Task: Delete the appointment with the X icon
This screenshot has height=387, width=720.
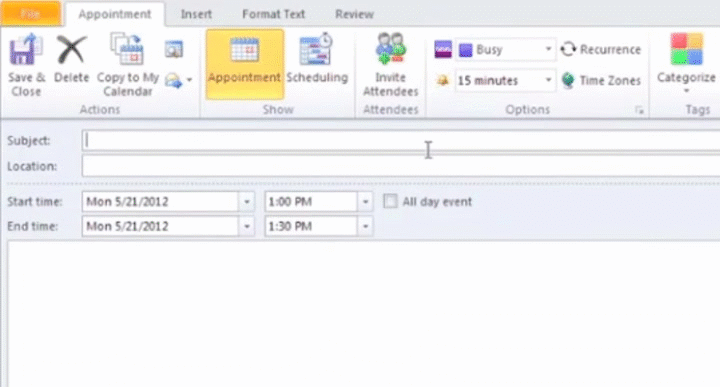Action: [x=71, y=50]
